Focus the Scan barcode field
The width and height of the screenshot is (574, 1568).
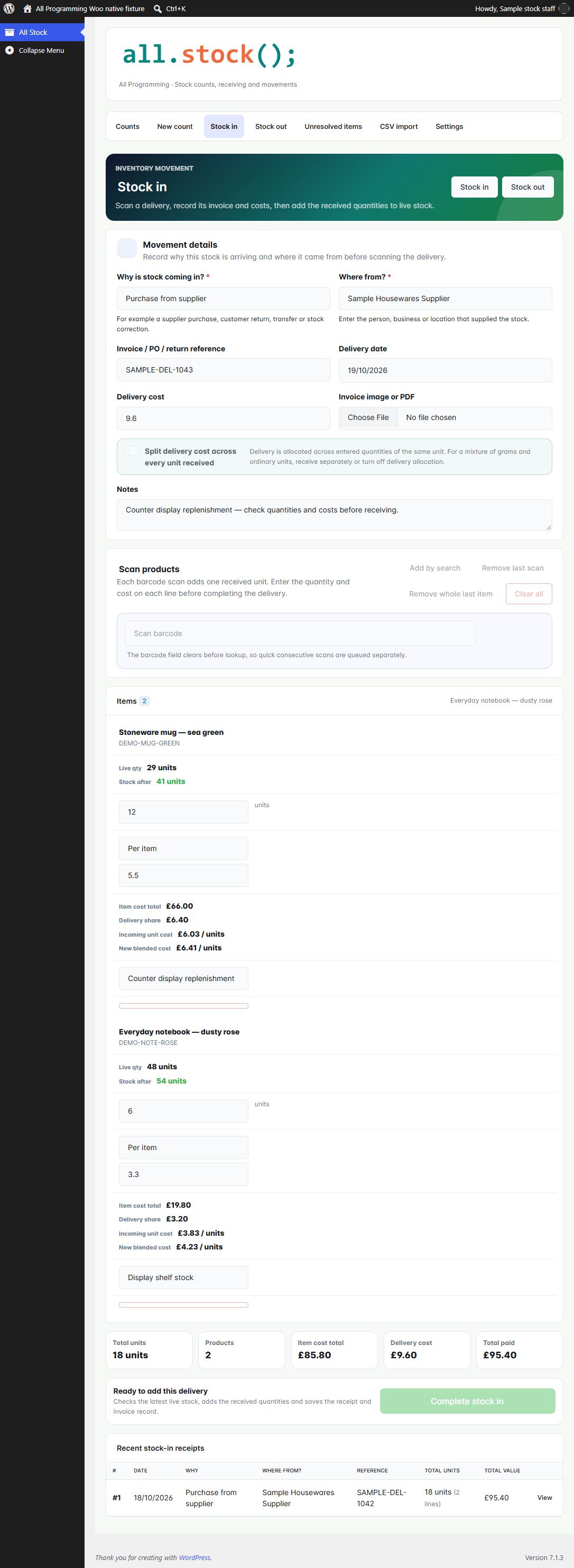click(x=300, y=633)
